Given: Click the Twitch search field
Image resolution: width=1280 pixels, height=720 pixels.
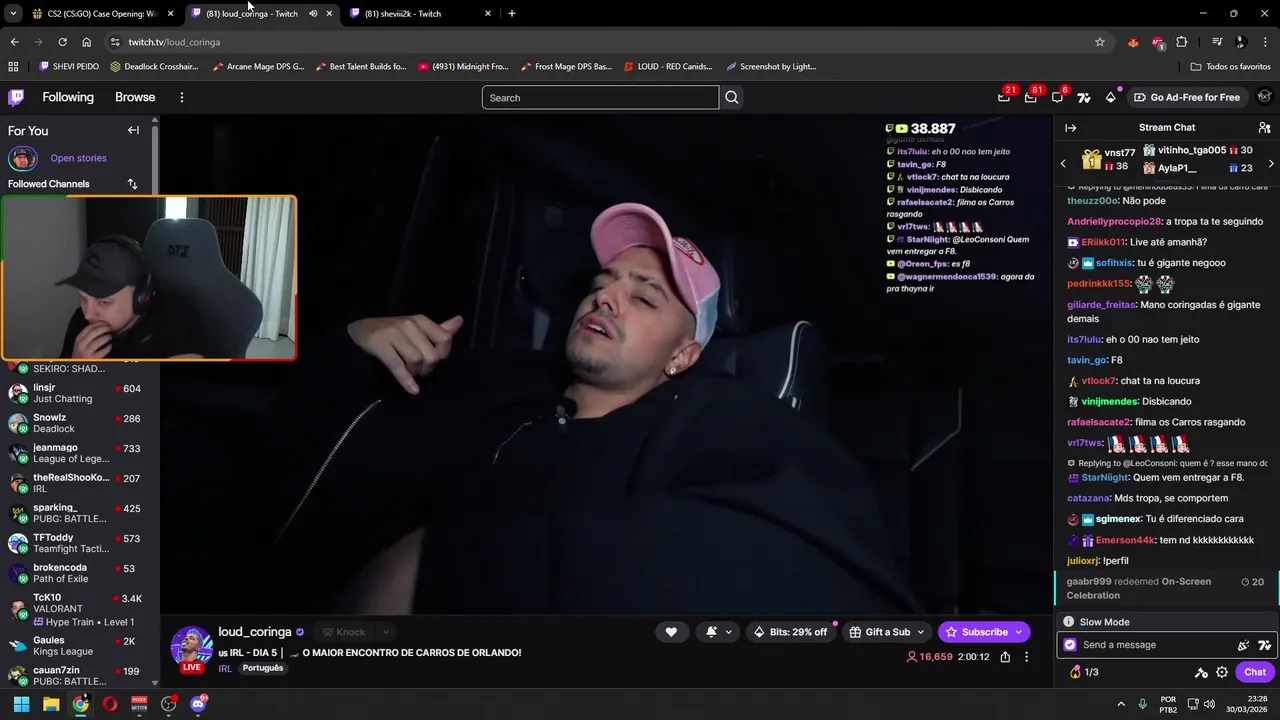Looking at the screenshot, I should 600,97.
